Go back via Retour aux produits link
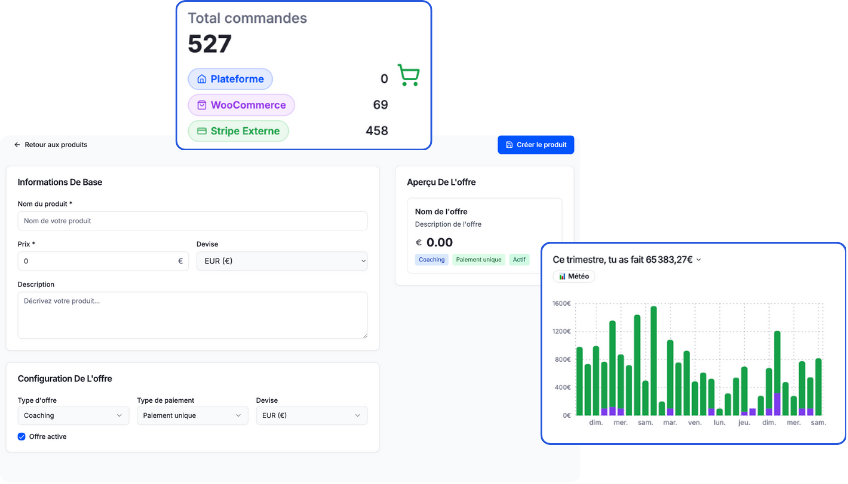This screenshot has width=848, height=484. (x=55, y=145)
